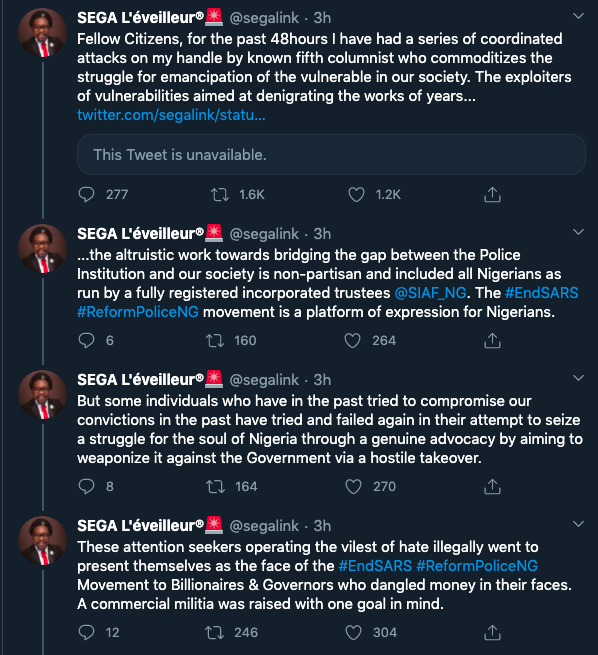598x655 pixels.
Task: Like the tweet showing 270 likes
Action: point(353,487)
